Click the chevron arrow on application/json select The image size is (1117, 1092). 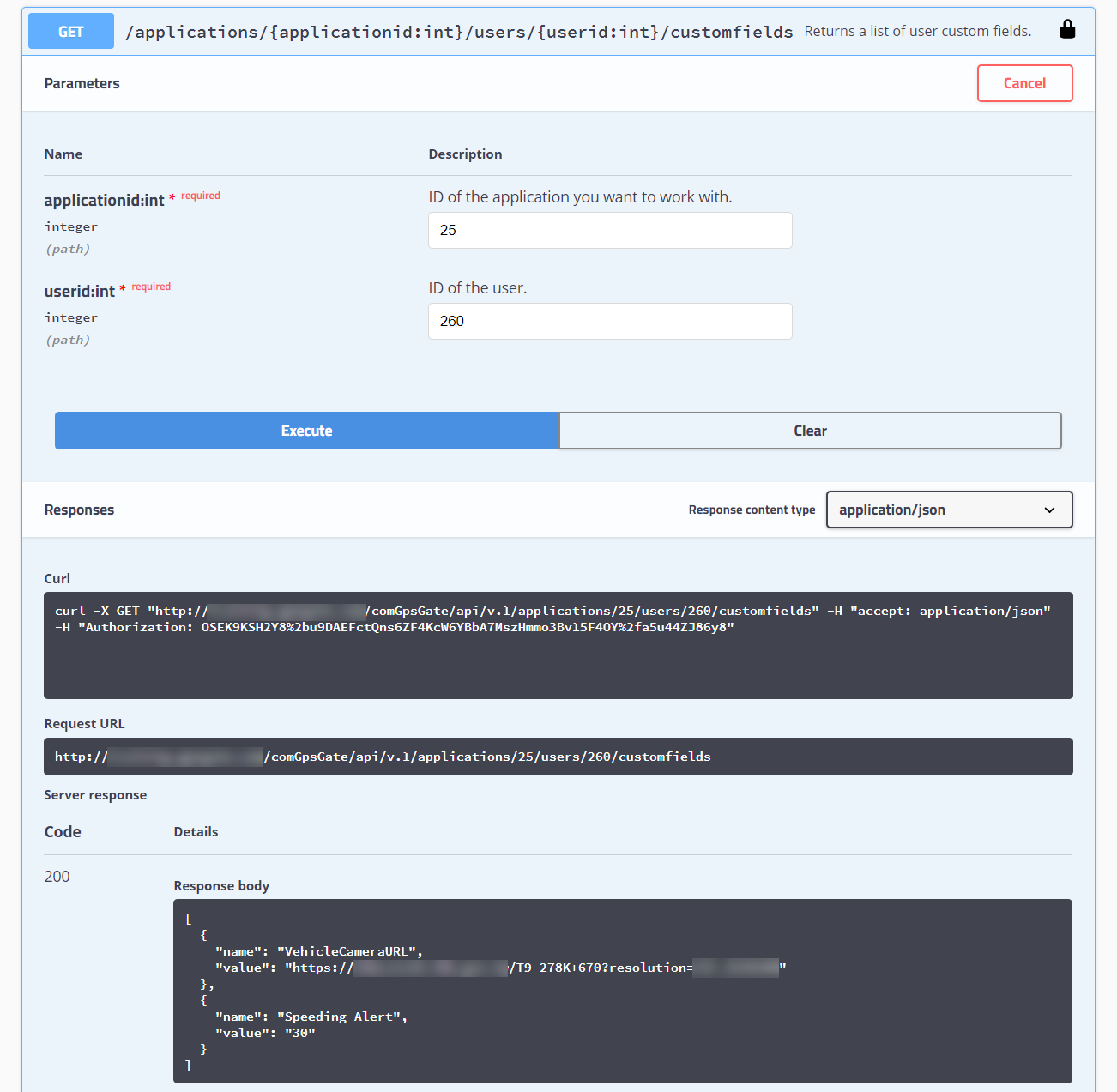click(x=1049, y=510)
